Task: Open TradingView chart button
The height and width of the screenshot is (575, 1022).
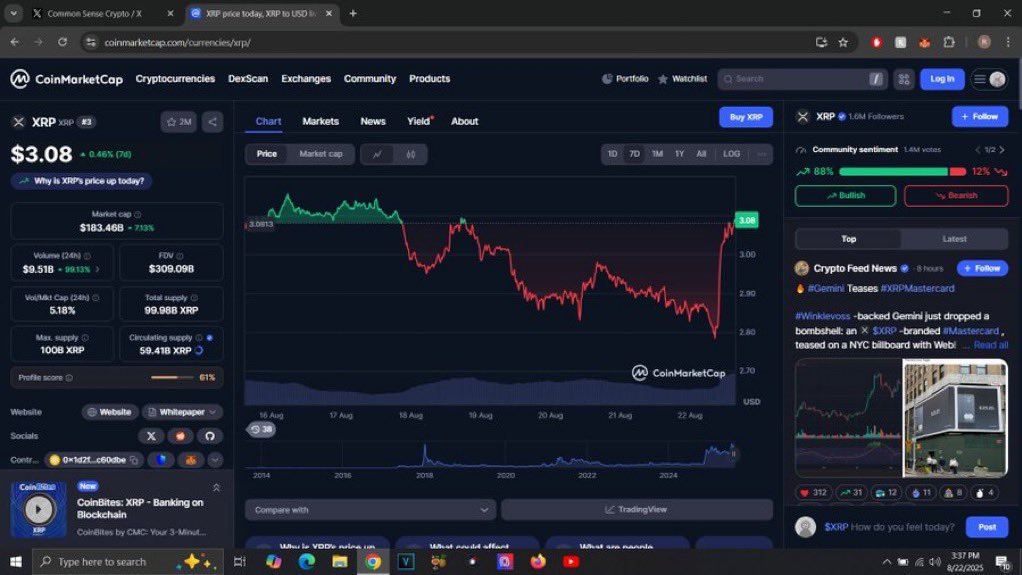Action: pos(637,510)
